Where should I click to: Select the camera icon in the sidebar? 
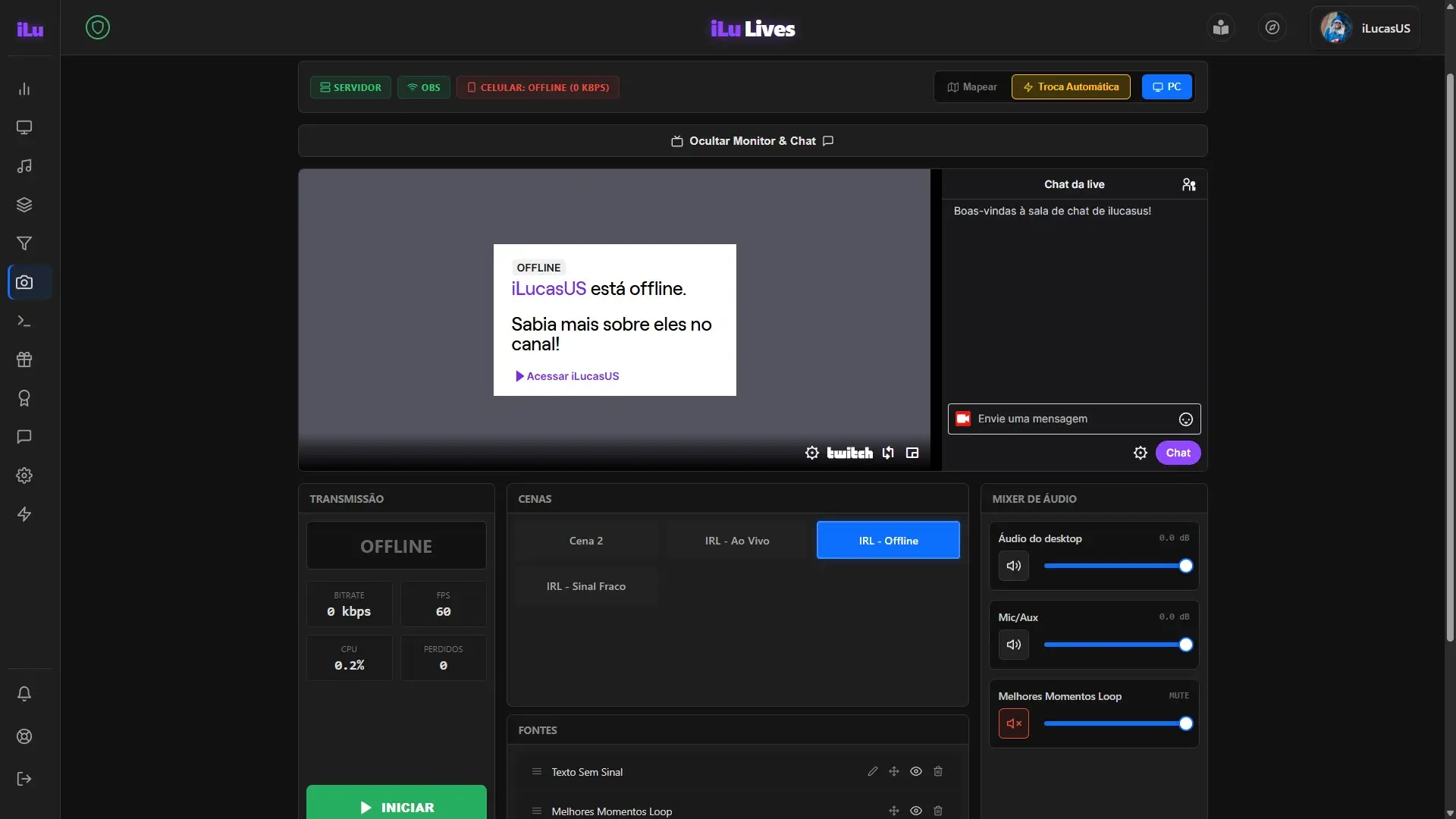(24, 282)
